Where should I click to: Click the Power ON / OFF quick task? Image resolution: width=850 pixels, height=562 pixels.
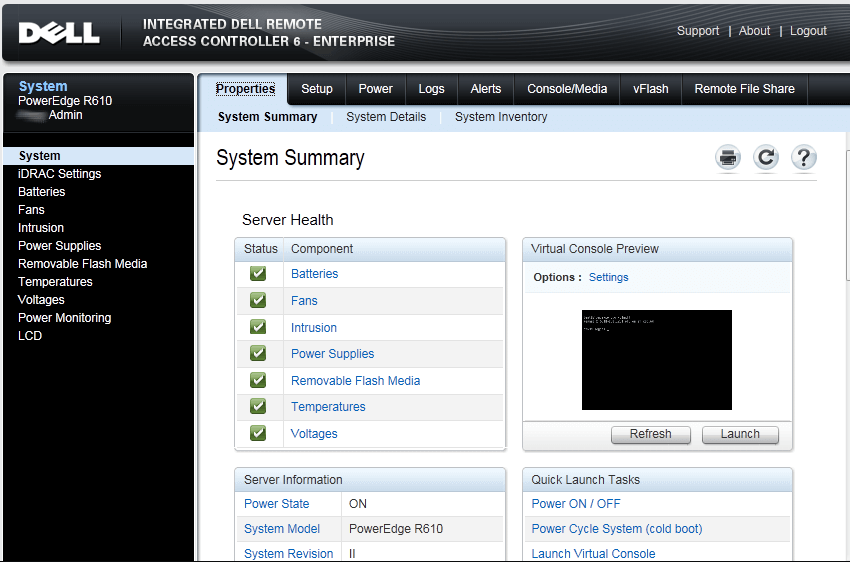click(576, 504)
